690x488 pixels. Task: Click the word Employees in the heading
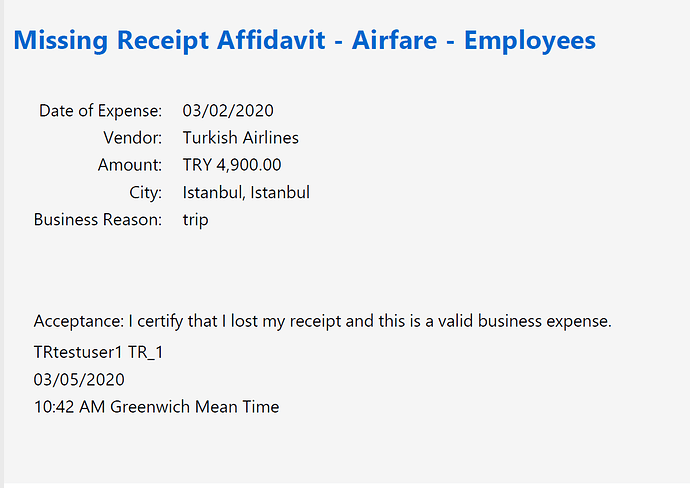[530, 41]
